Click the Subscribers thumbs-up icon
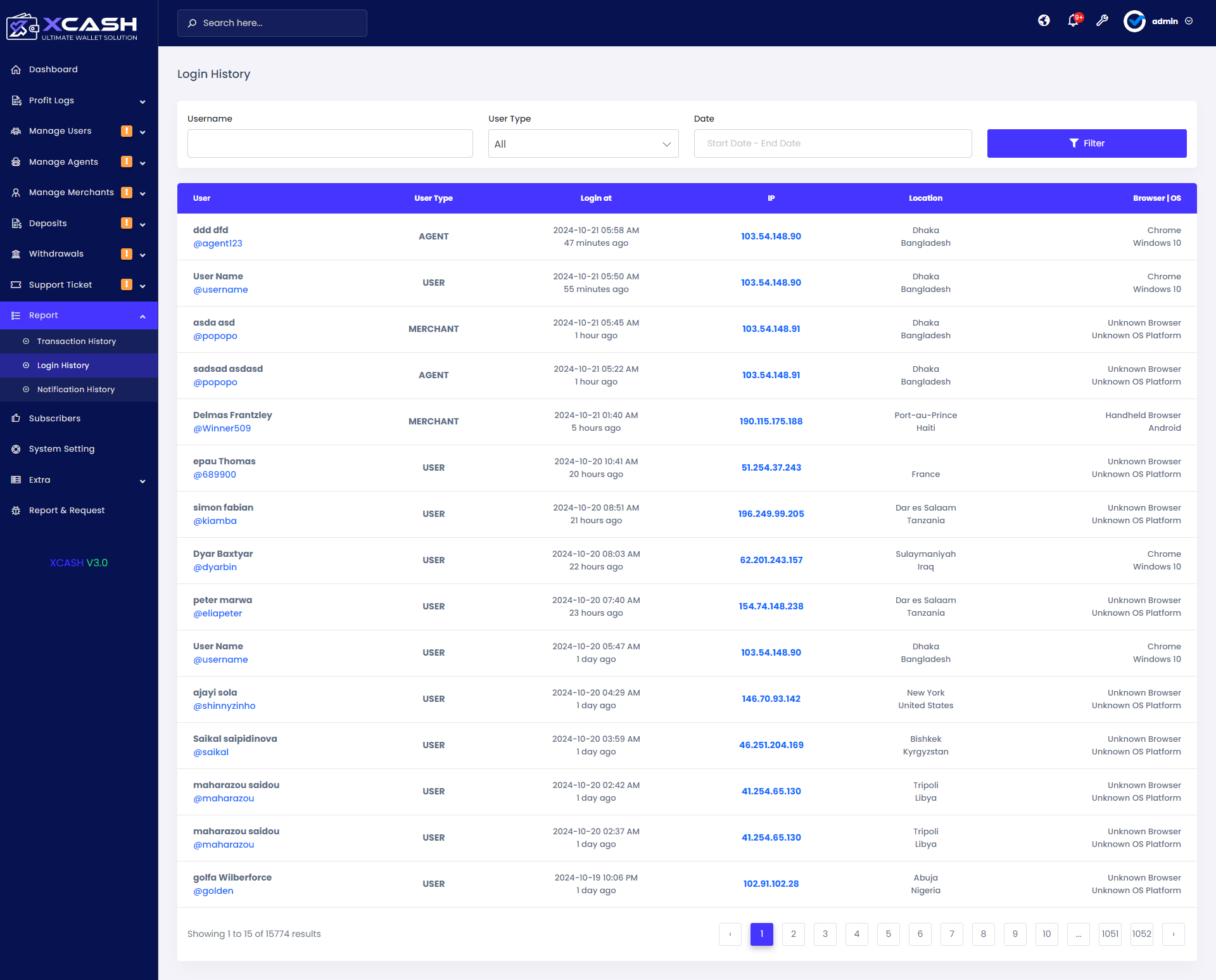 tap(16, 419)
